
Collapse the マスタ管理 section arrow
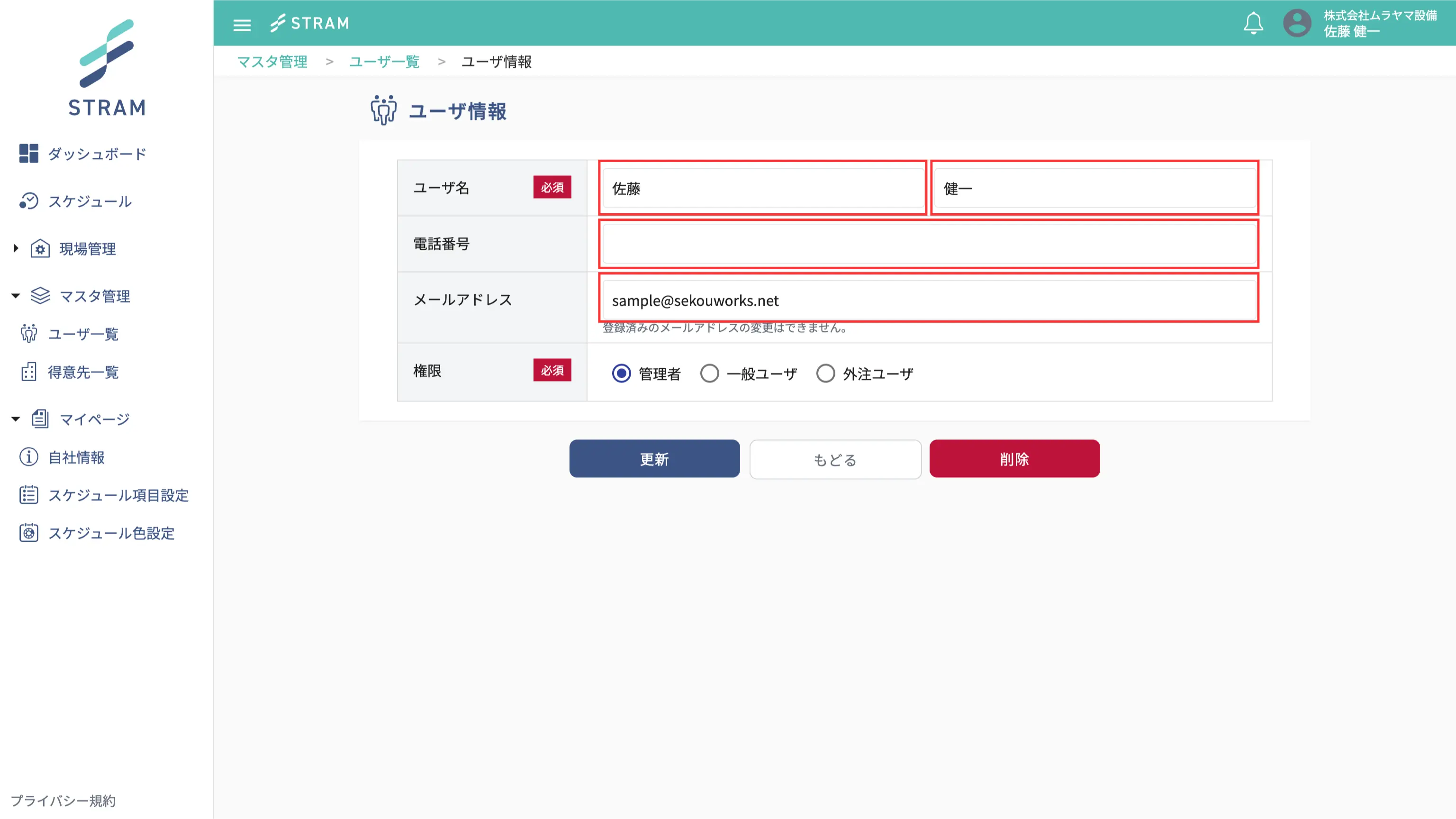[x=16, y=296]
